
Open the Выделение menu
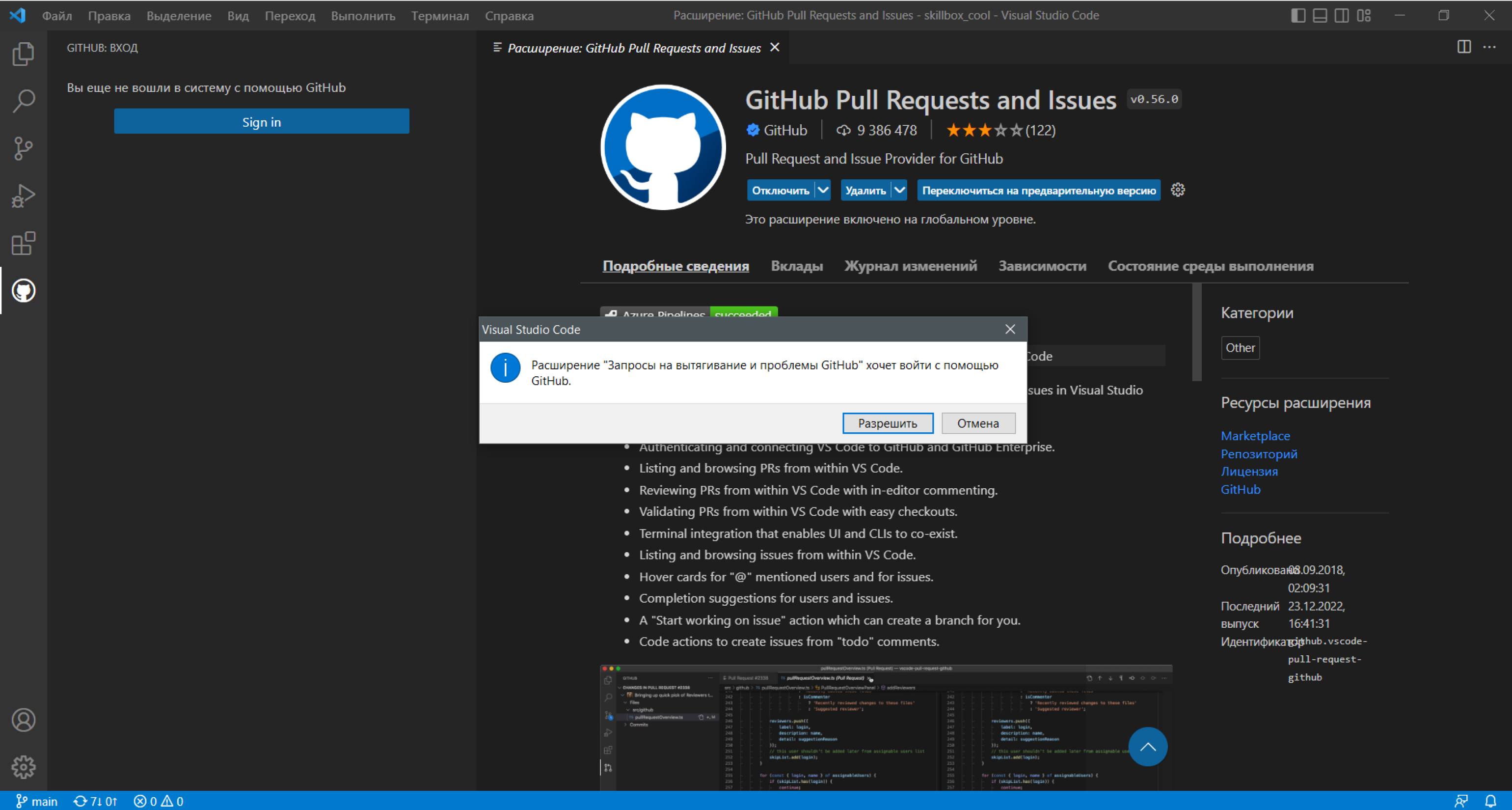[x=179, y=16]
